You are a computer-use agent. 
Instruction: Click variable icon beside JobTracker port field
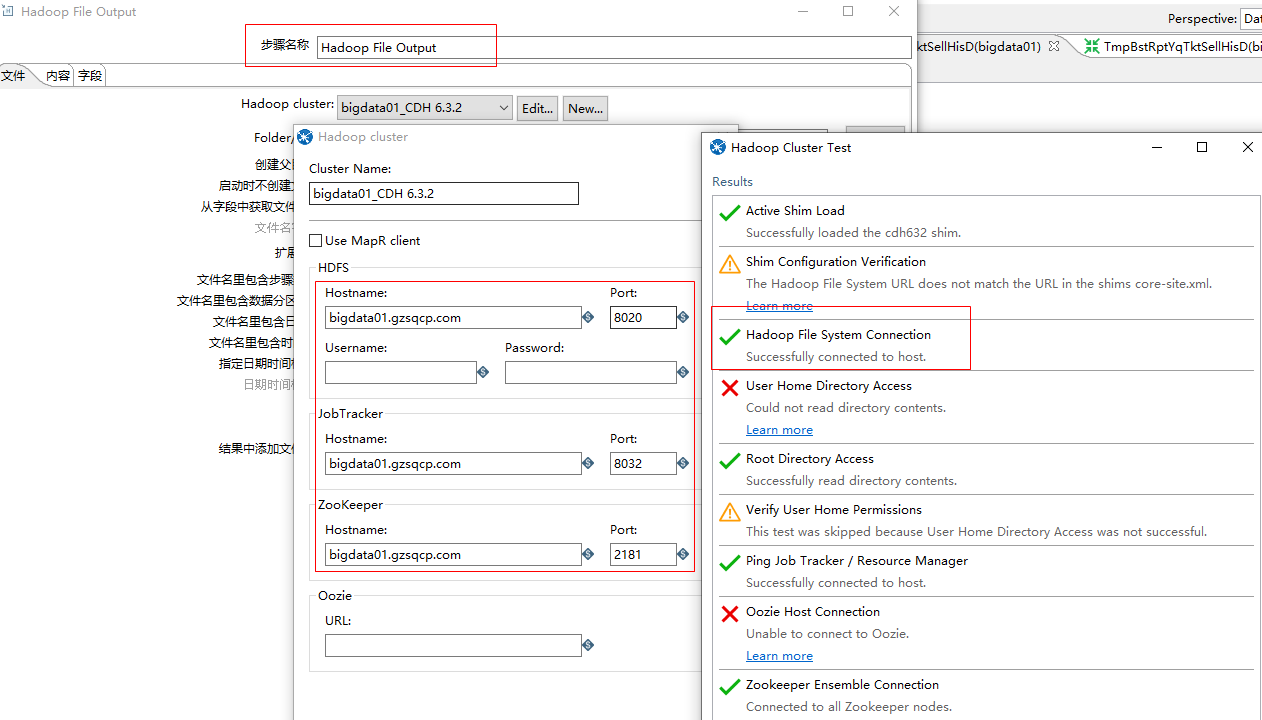coord(683,464)
